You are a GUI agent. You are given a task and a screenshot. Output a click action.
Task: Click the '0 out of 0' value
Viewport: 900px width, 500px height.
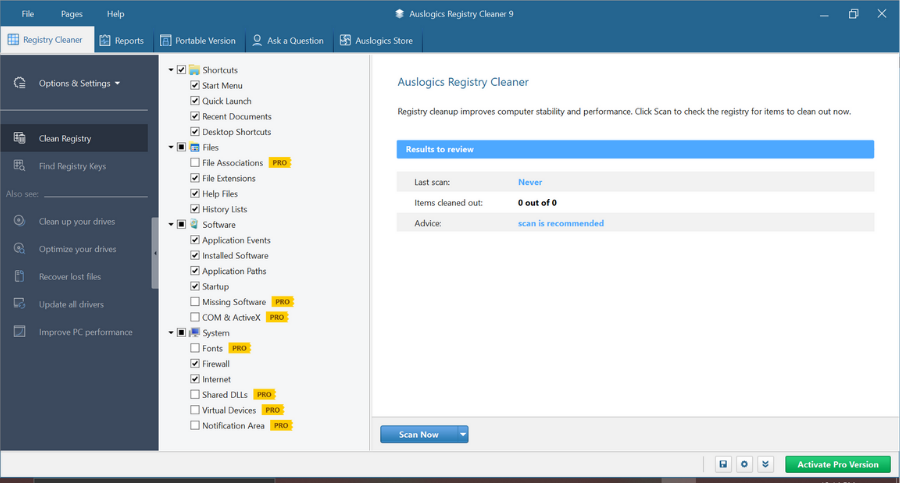point(537,203)
